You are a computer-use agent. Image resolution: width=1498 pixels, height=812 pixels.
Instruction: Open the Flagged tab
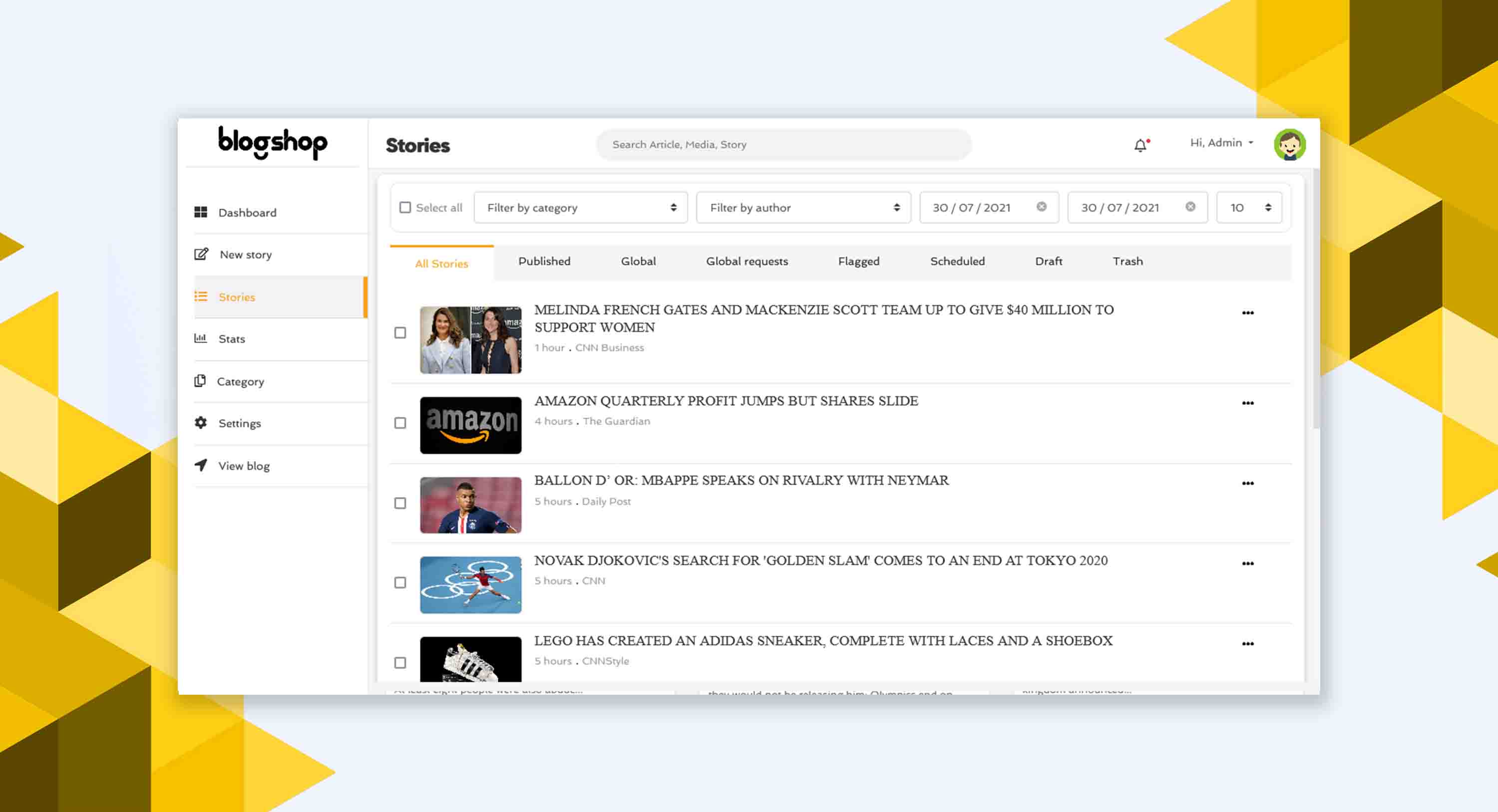tap(858, 261)
